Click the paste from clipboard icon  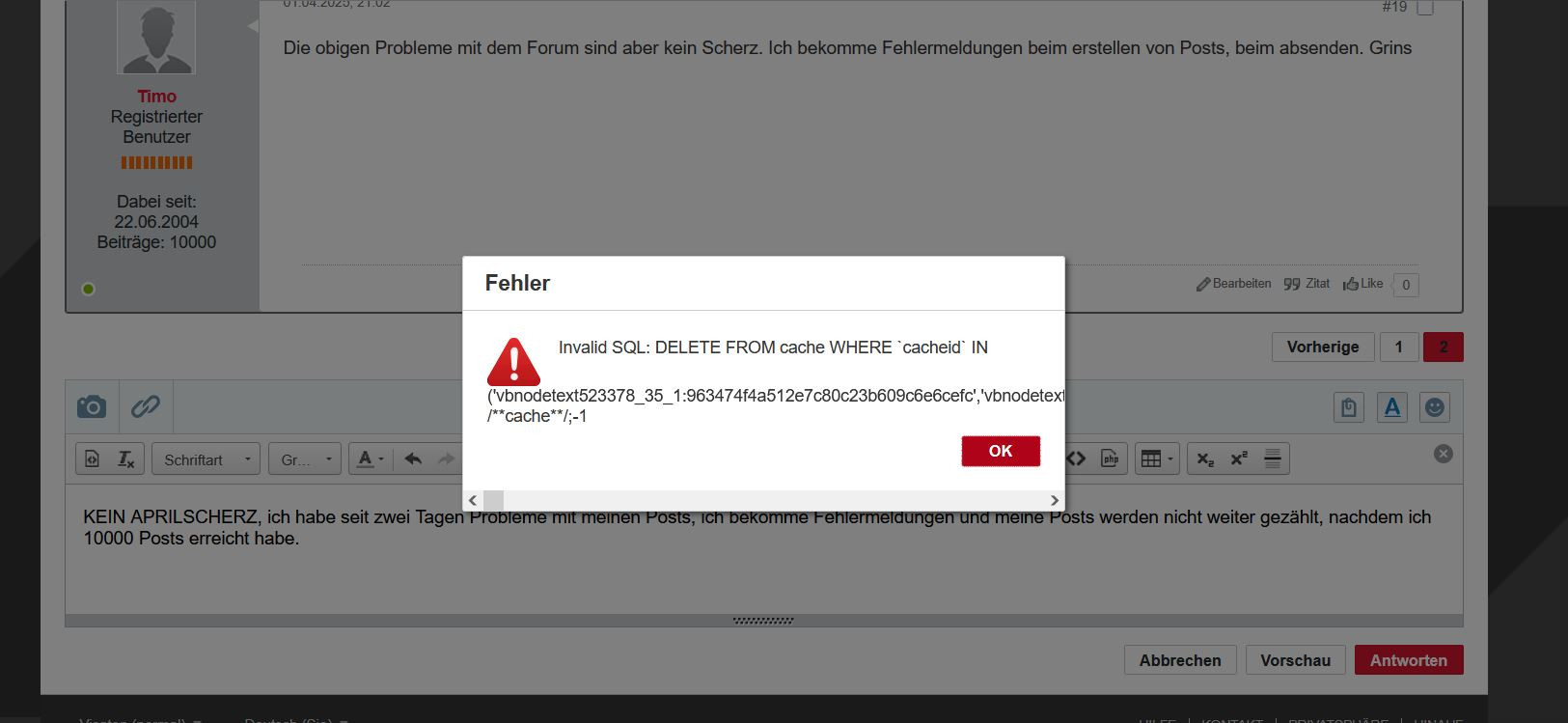coord(1349,407)
